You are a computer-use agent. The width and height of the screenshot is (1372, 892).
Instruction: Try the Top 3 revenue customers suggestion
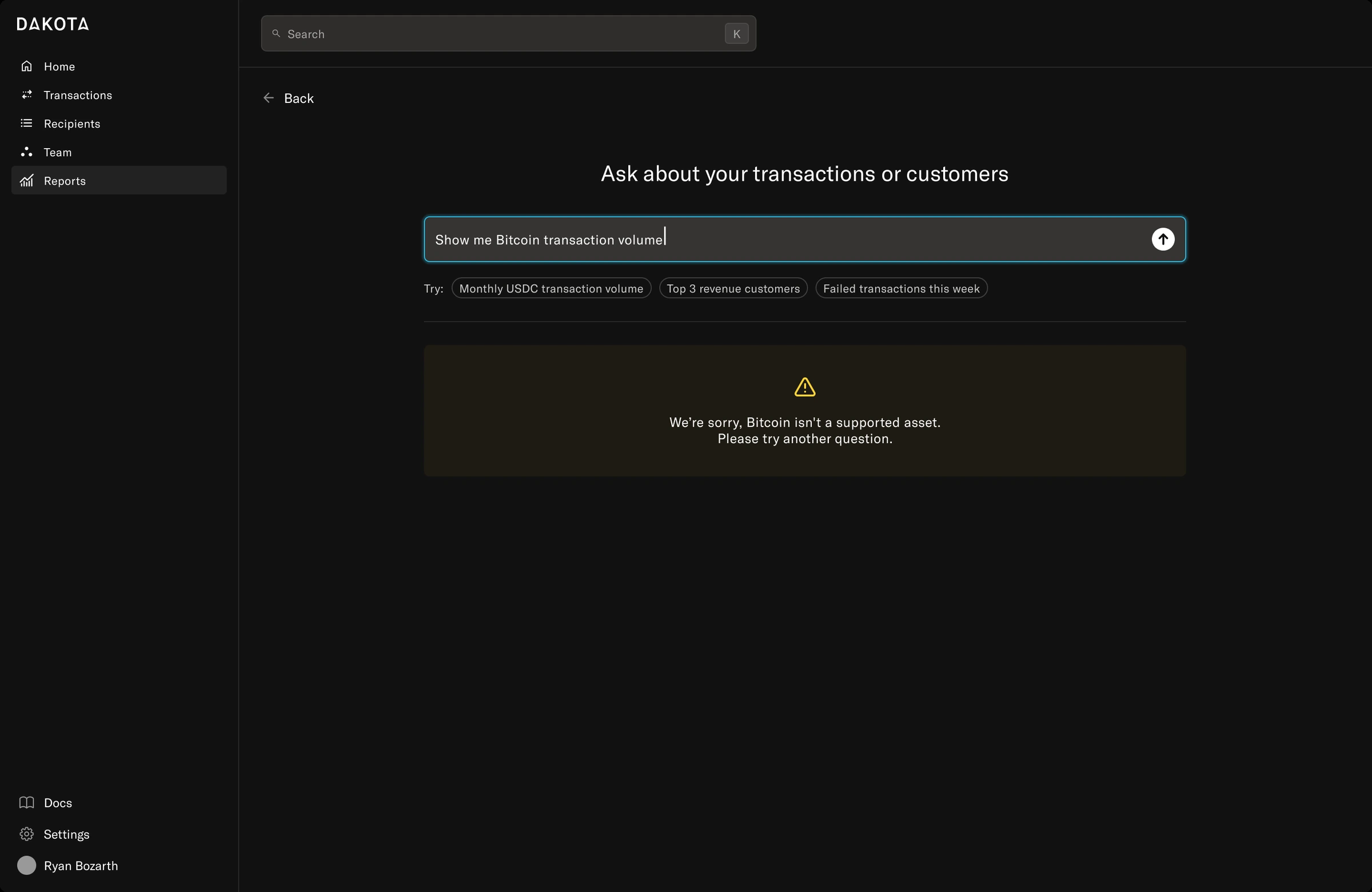[x=733, y=288]
